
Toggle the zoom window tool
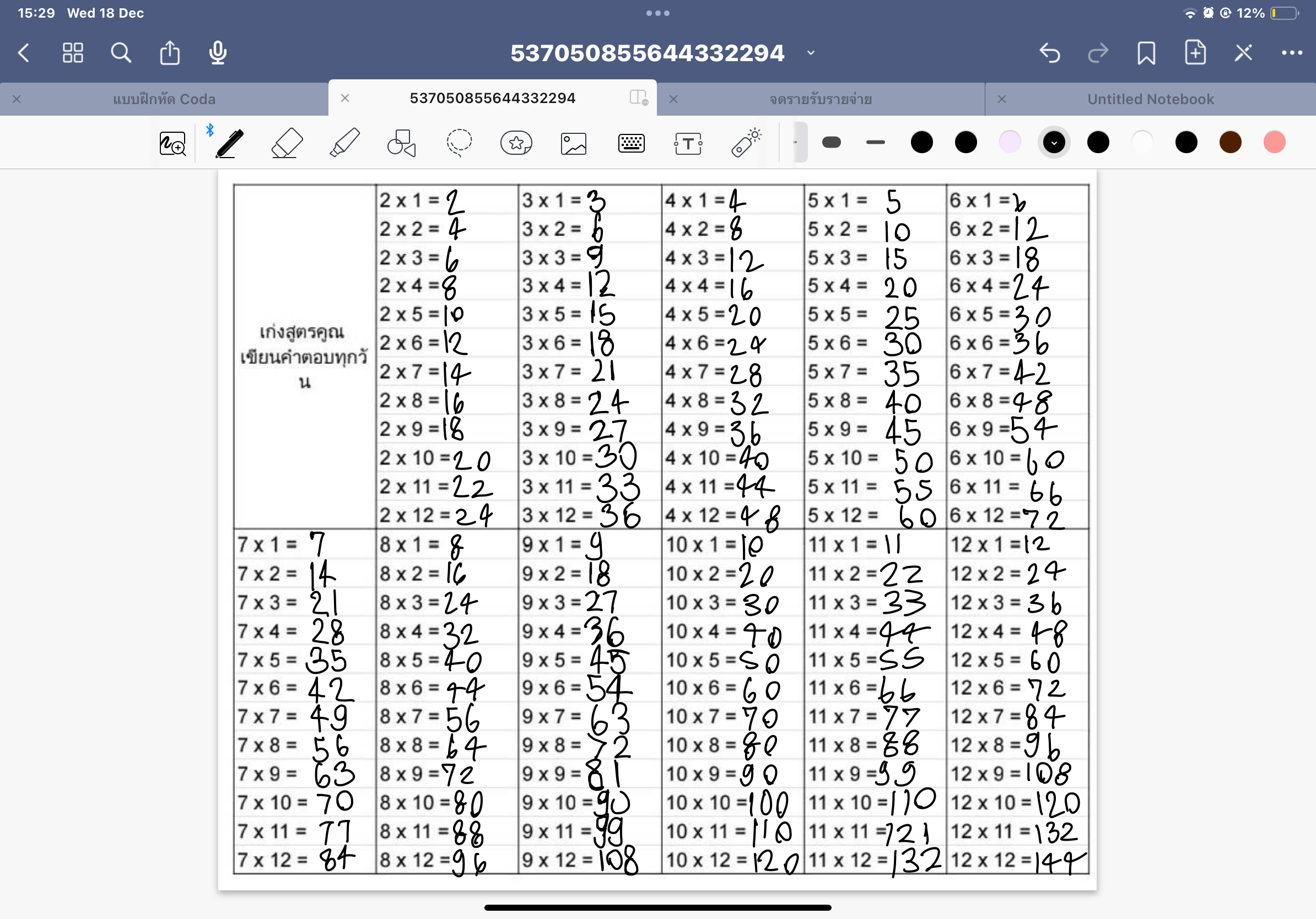[172, 143]
